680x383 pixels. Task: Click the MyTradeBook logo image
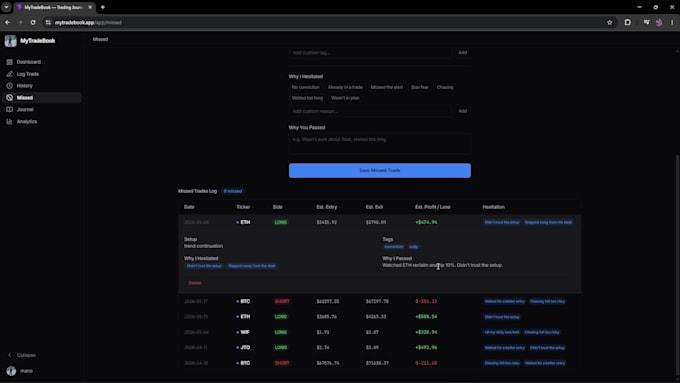[10, 41]
